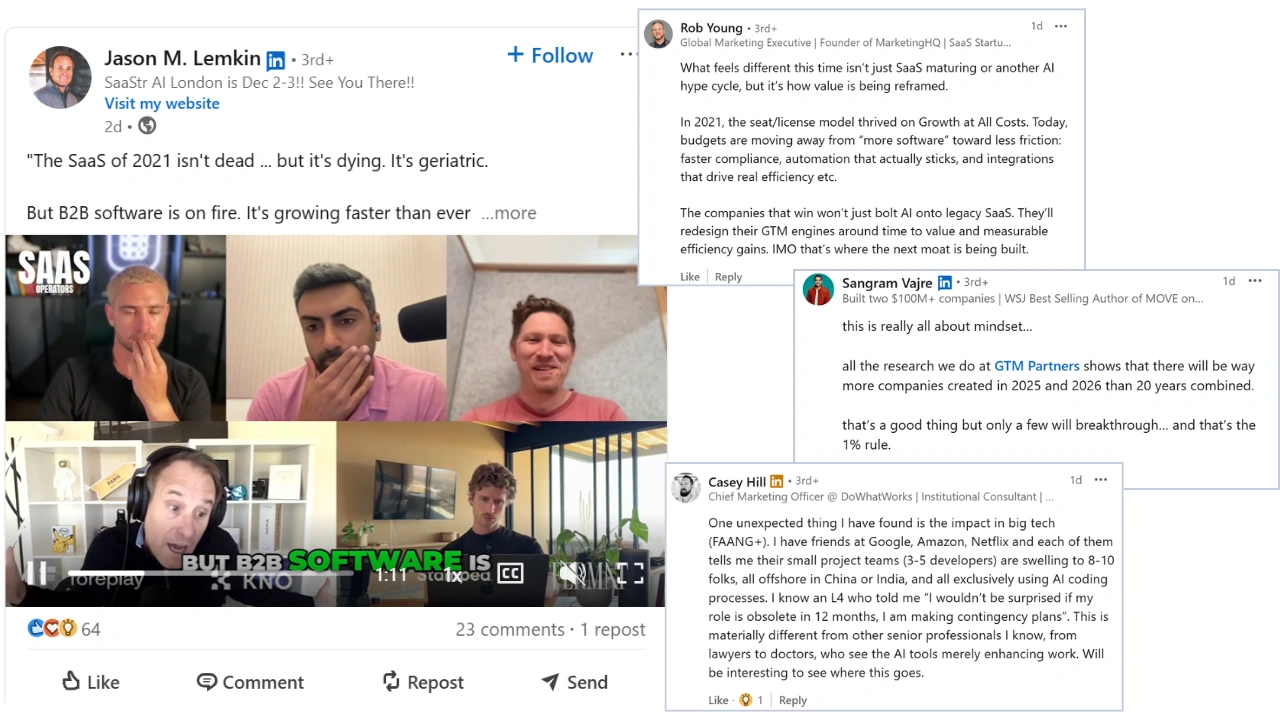Unmute the video speaker icon
Image resolution: width=1280 pixels, height=720 pixels.
[572, 574]
